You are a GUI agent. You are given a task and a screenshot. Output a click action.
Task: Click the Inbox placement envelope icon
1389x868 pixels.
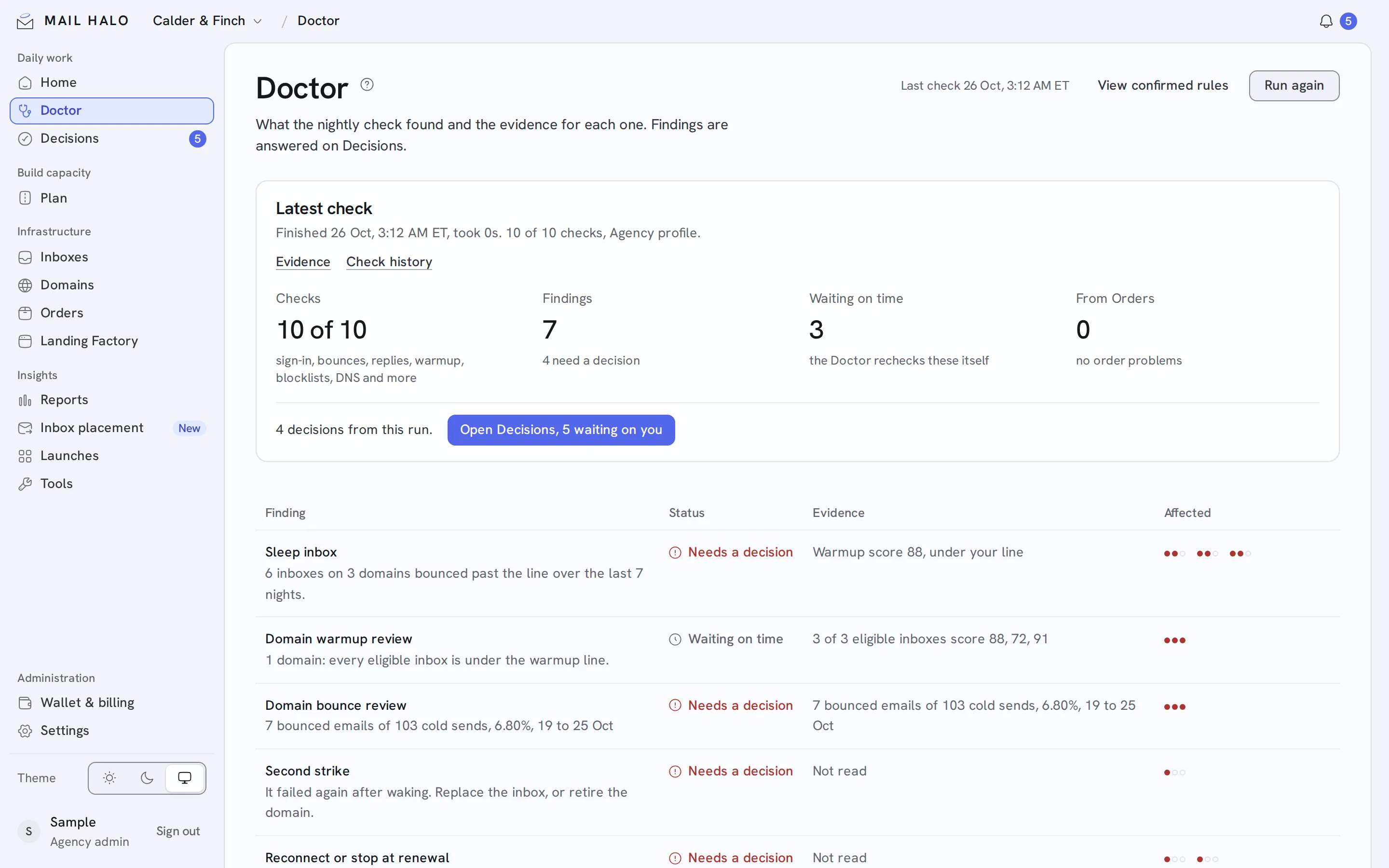point(25,428)
